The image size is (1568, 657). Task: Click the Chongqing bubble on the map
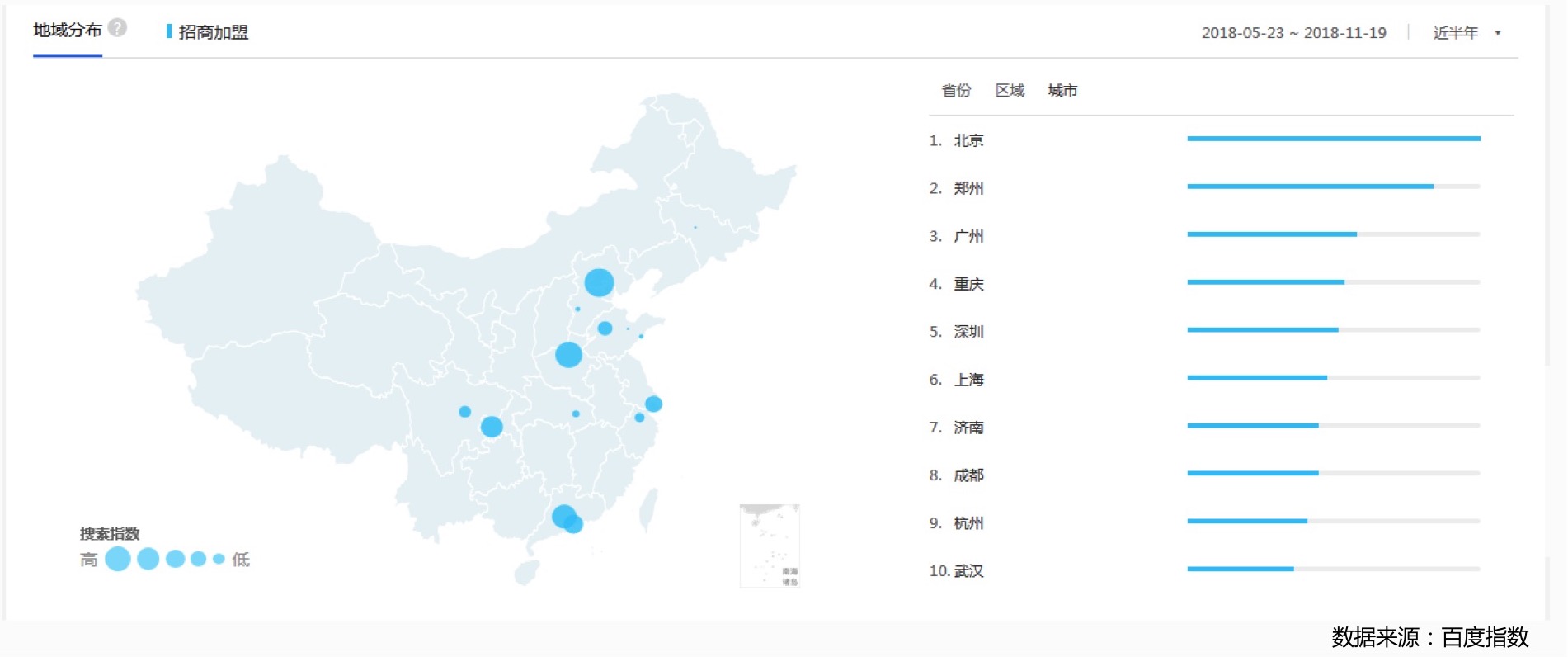point(492,427)
